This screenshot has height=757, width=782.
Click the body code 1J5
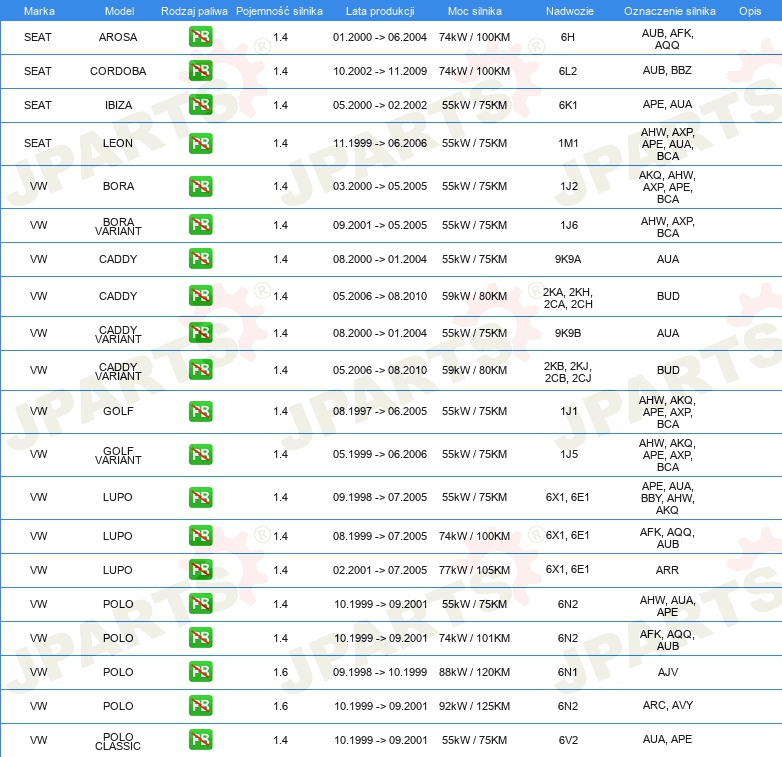pos(569,454)
